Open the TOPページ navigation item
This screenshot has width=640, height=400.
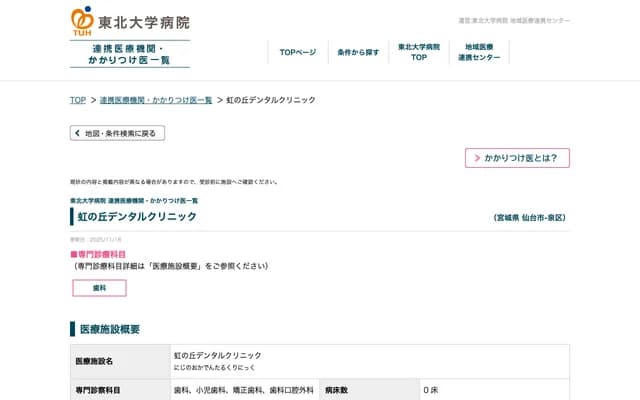(x=297, y=52)
